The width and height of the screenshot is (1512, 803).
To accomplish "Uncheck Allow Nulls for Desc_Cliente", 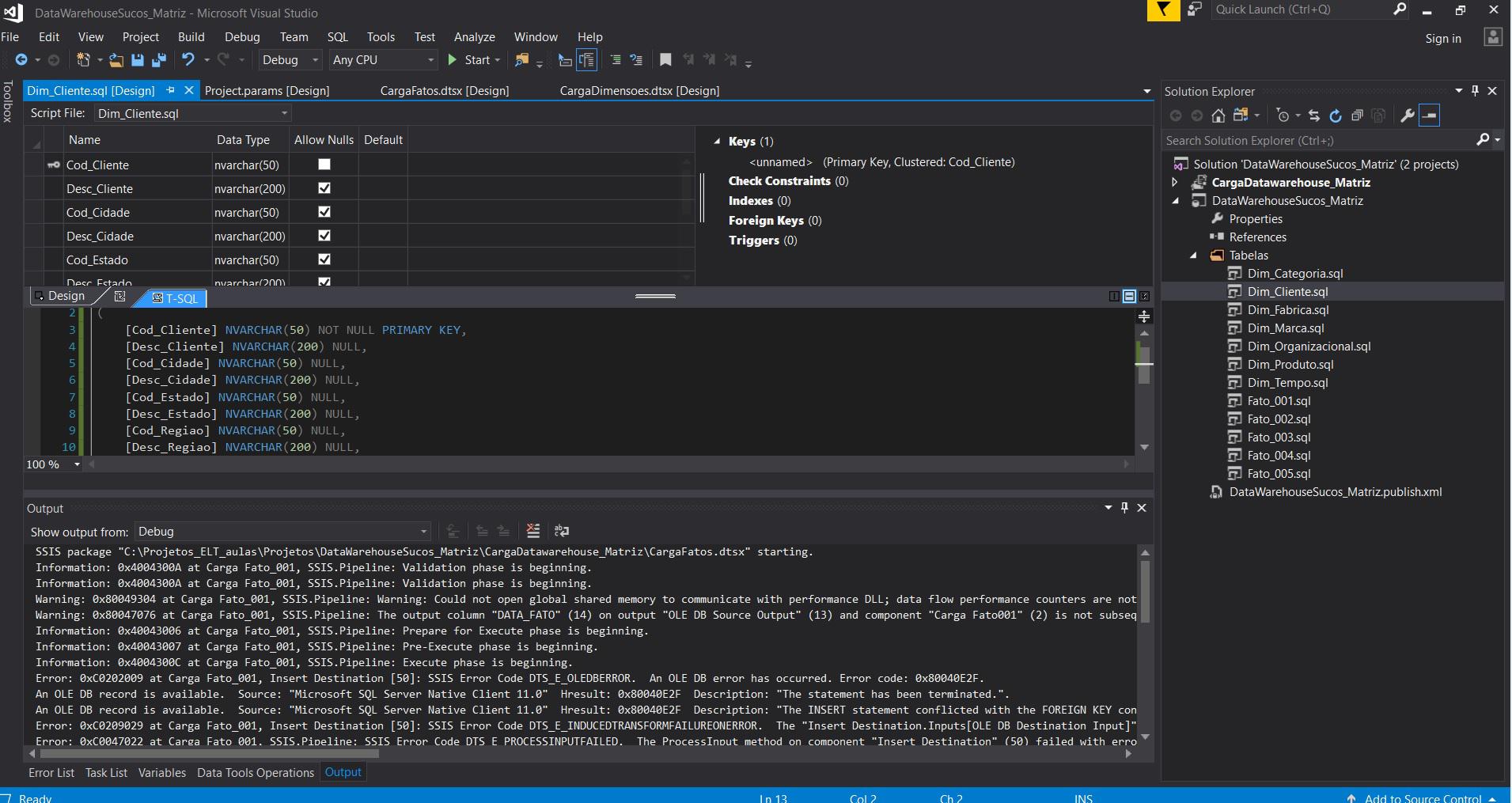I will click(x=324, y=188).
